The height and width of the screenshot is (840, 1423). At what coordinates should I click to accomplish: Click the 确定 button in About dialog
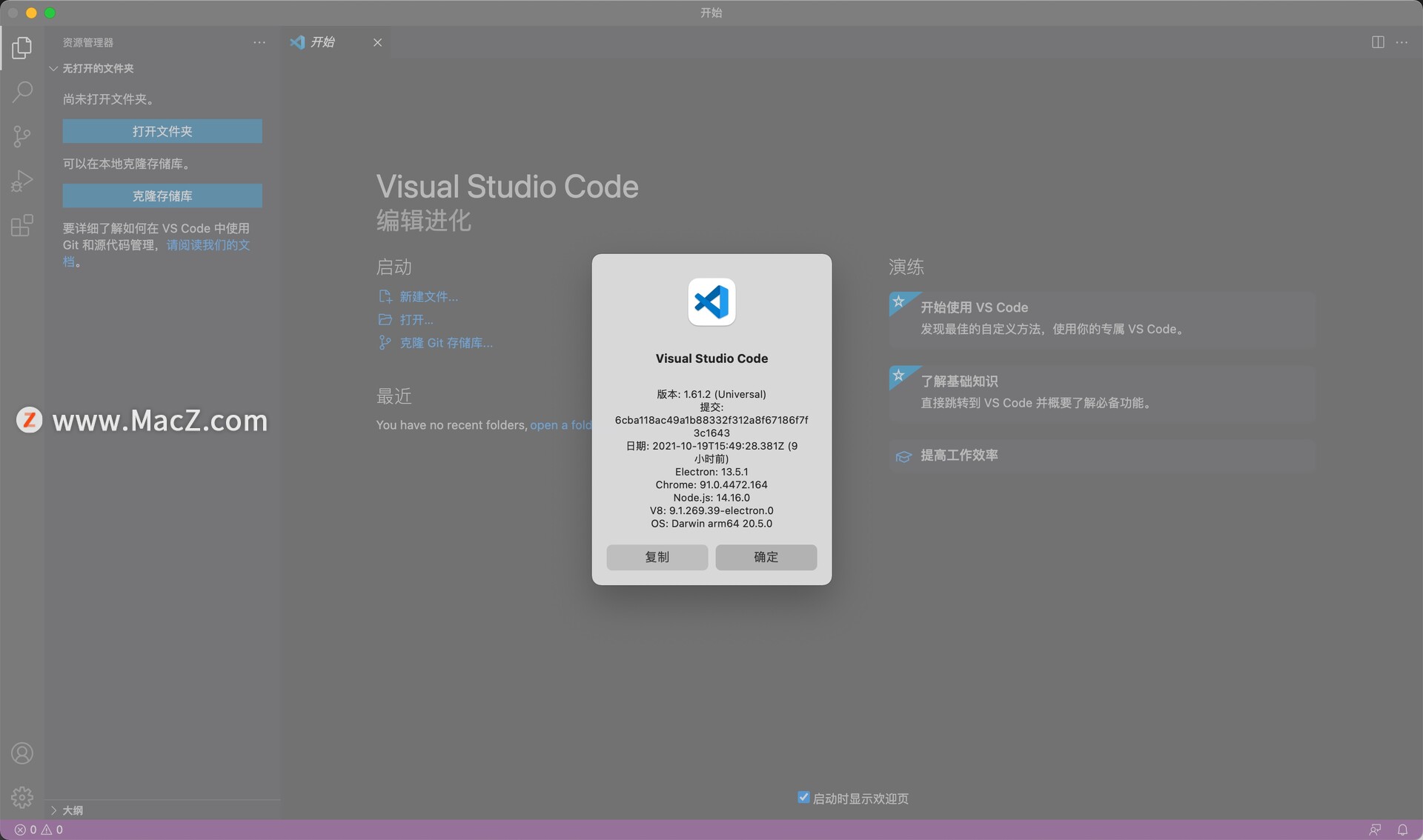tap(766, 557)
